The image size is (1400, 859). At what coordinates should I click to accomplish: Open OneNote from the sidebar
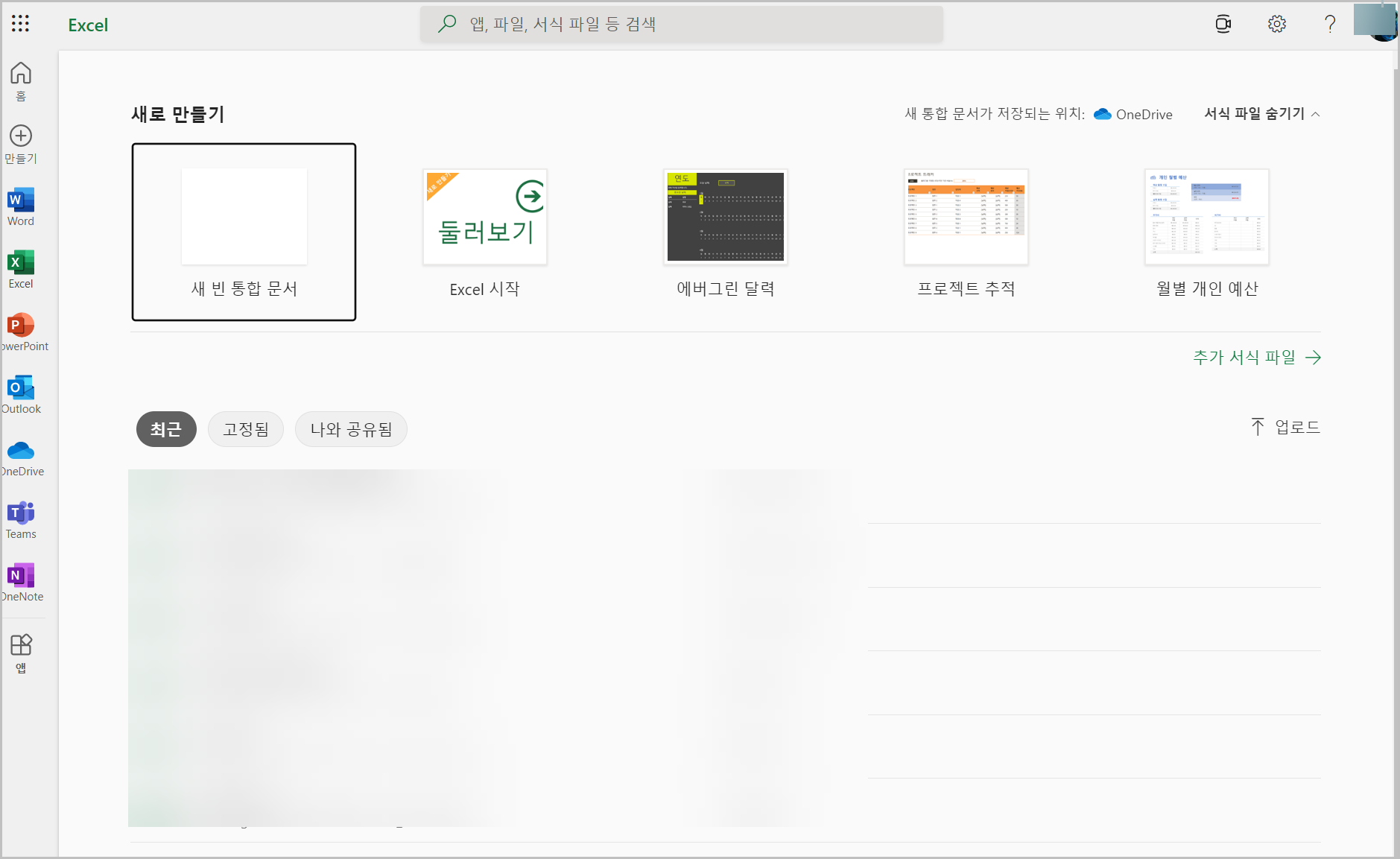coord(22,582)
